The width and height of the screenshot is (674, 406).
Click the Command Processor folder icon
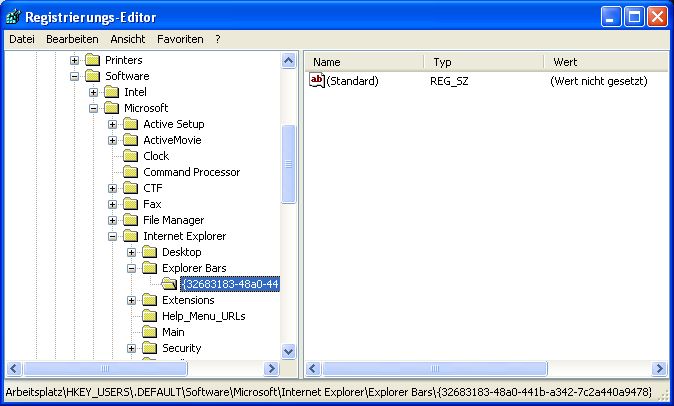pyautogui.click(x=130, y=172)
